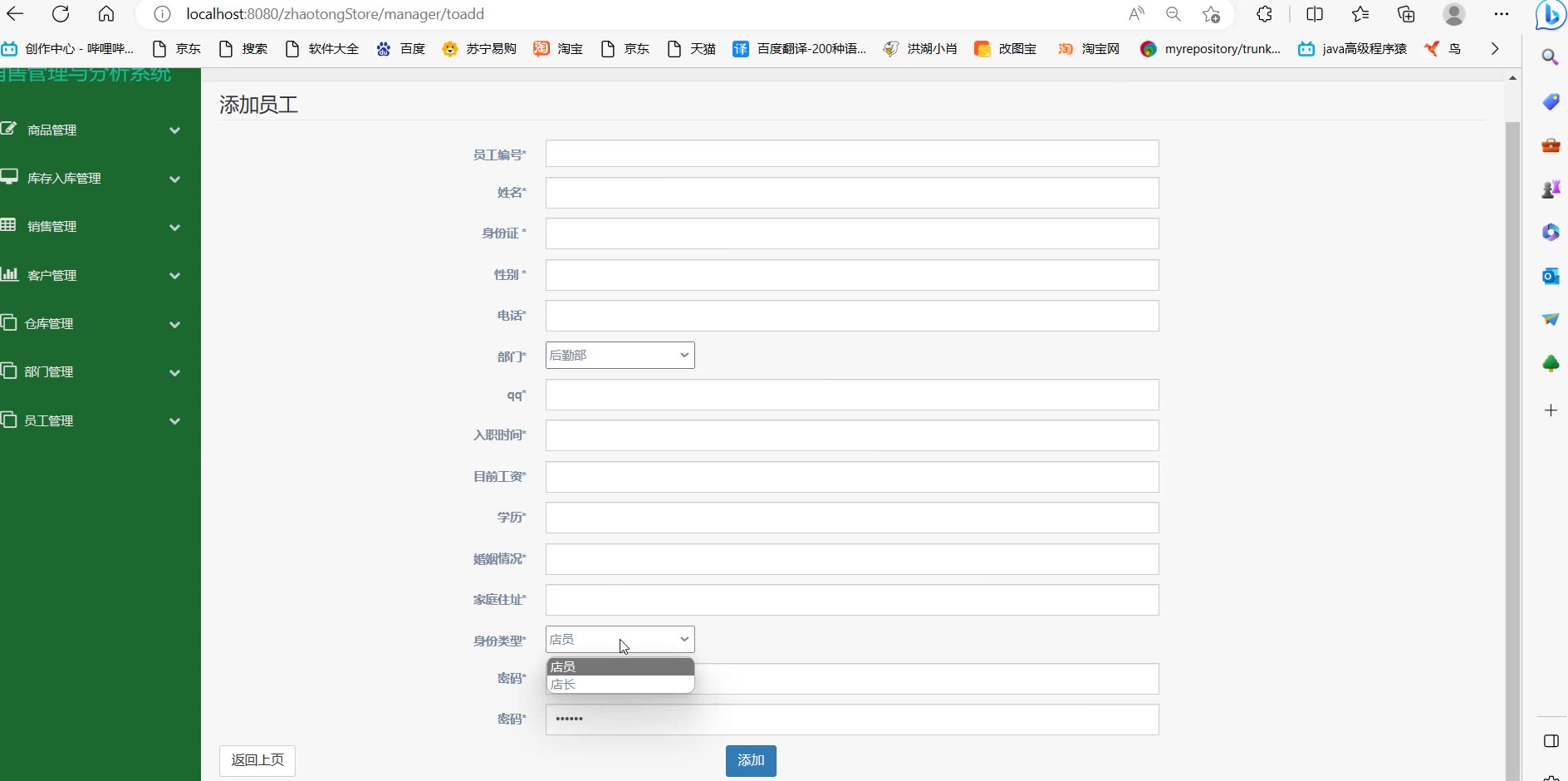Open the 部门 dropdown showing 后勤部
The height and width of the screenshot is (781, 1568).
pos(620,356)
